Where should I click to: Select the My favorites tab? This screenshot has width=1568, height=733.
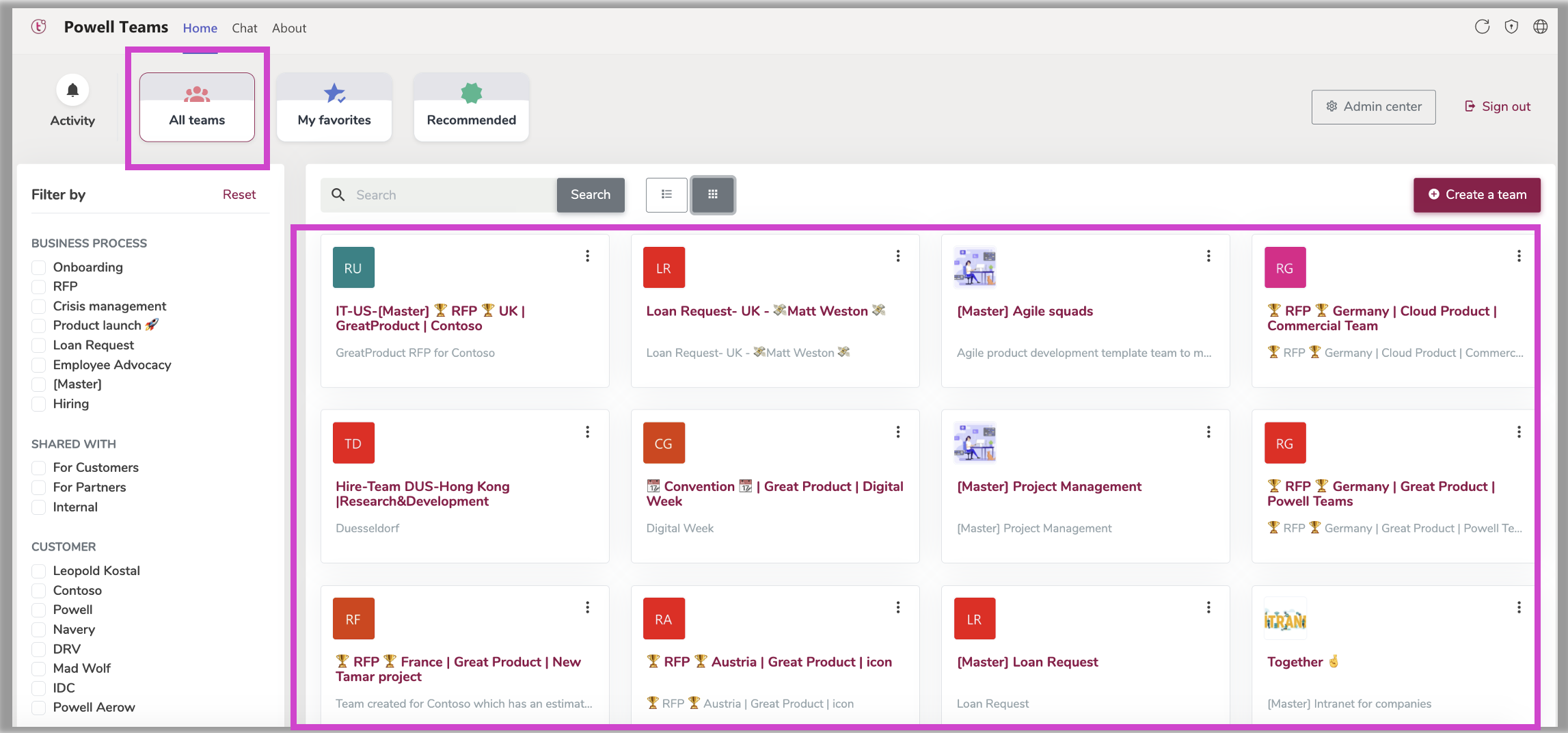(x=334, y=107)
